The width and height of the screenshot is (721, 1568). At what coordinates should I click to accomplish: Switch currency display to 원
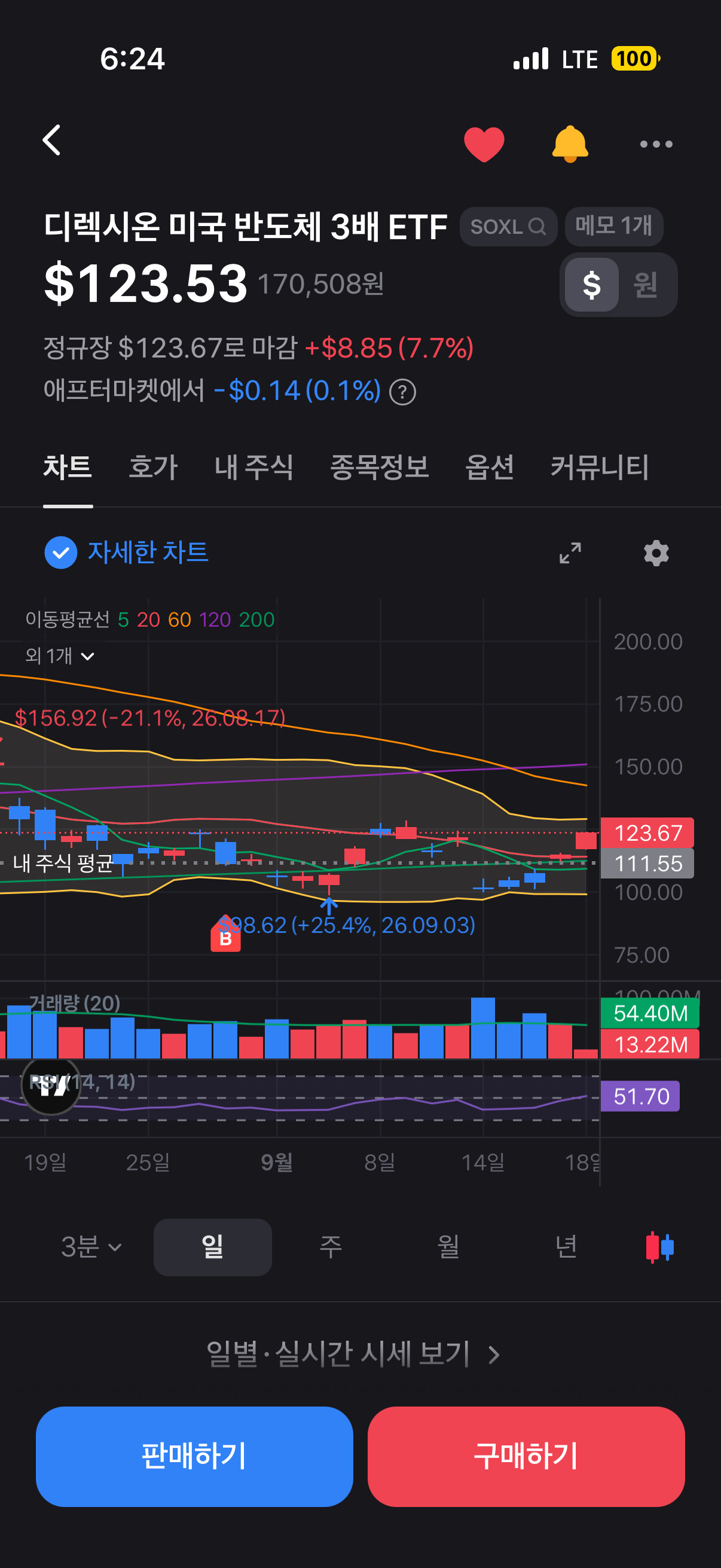[645, 285]
